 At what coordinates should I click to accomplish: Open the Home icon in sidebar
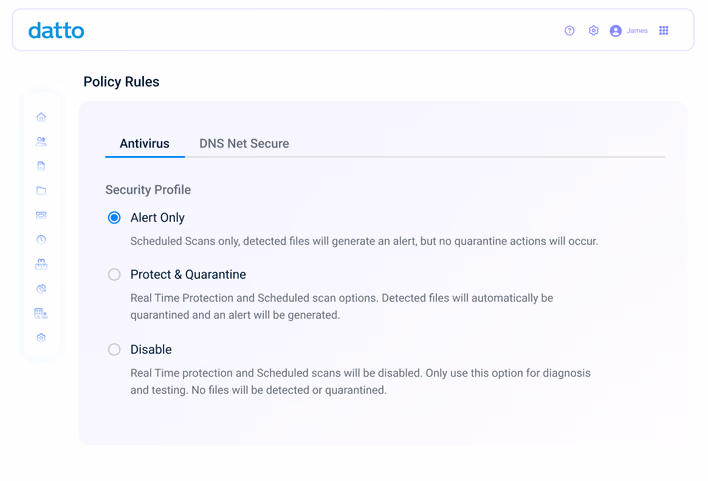coord(41,117)
